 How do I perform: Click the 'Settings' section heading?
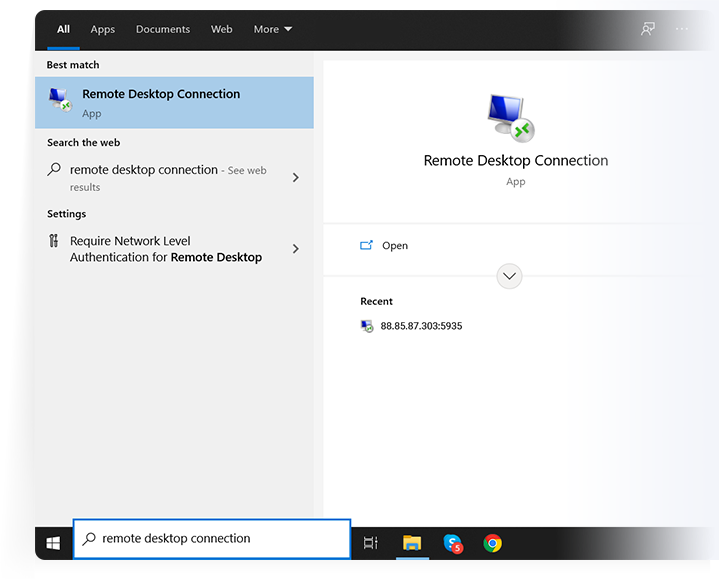click(x=66, y=214)
